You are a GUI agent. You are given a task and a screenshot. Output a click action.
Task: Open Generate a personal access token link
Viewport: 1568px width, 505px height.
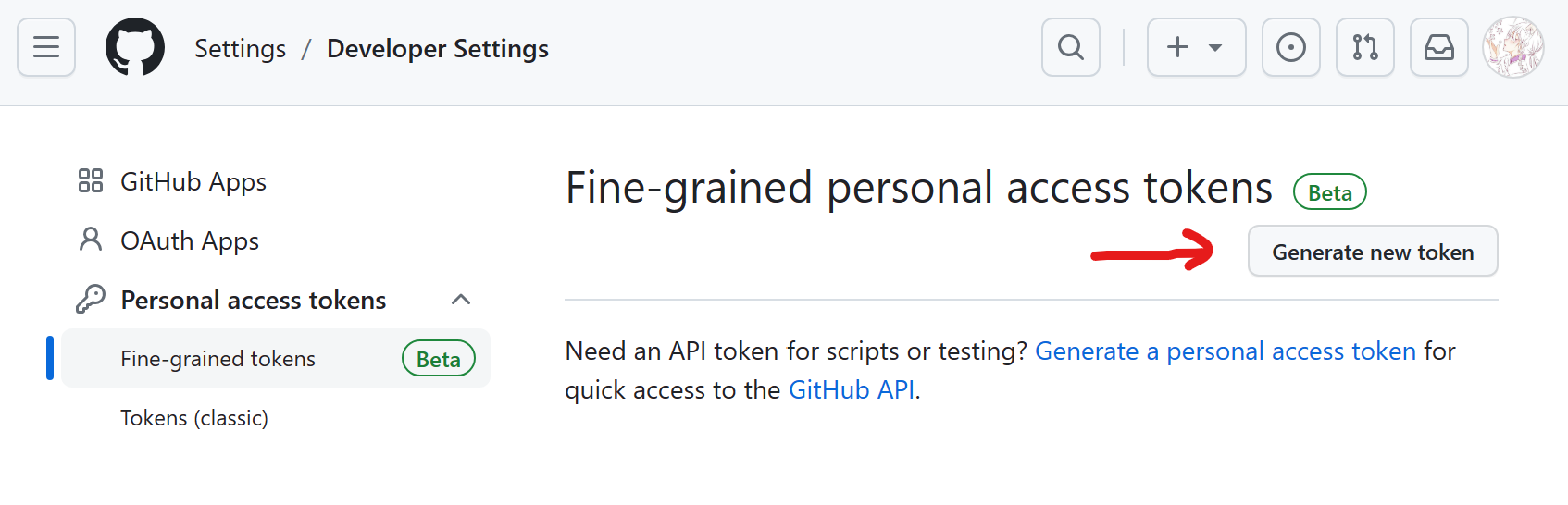pos(1226,351)
